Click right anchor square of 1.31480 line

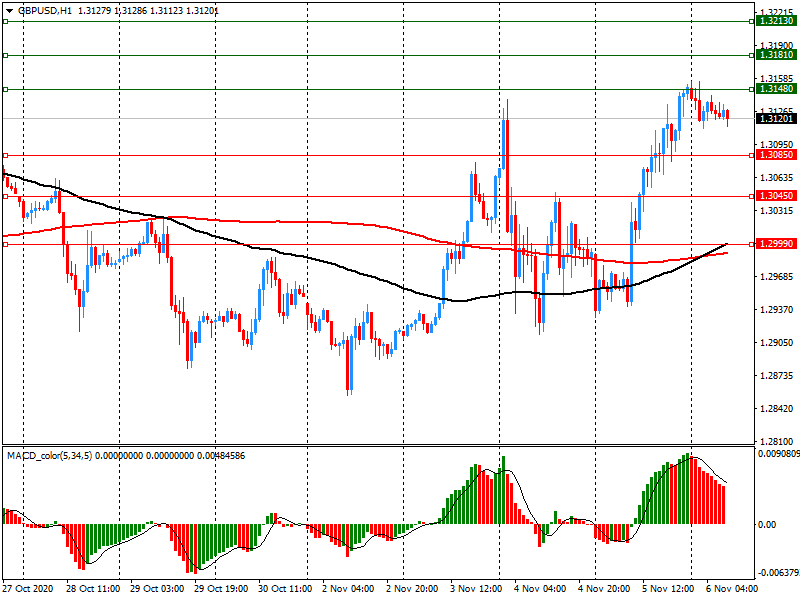[752, 89]
